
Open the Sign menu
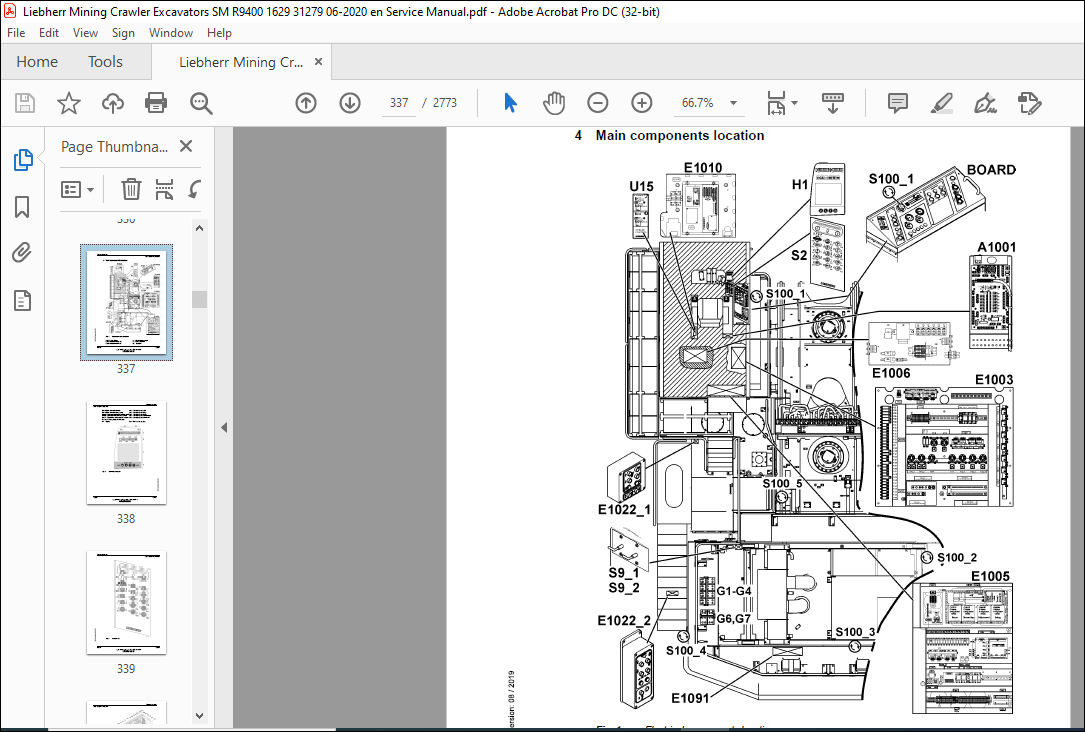[123, 33]
